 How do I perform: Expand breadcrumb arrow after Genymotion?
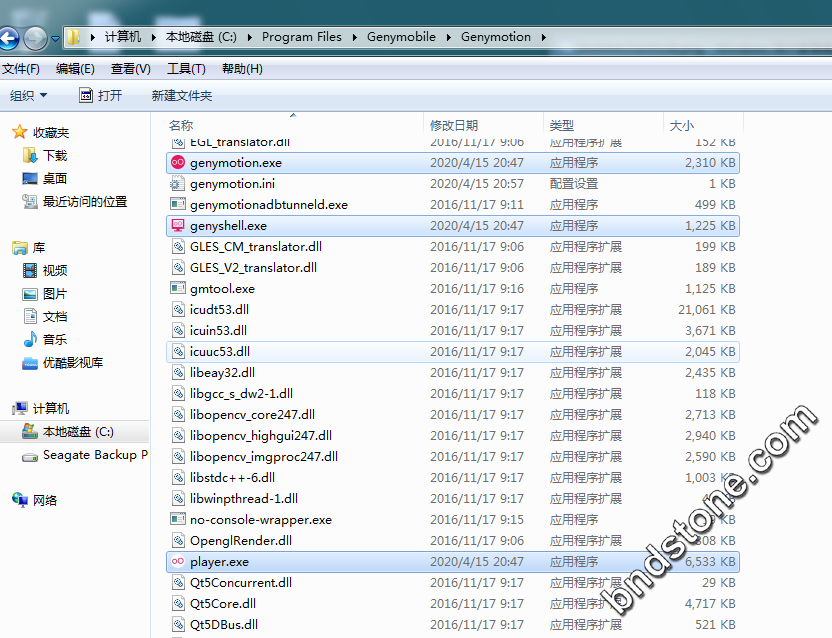pyautogui.click(x=544, y=37)
